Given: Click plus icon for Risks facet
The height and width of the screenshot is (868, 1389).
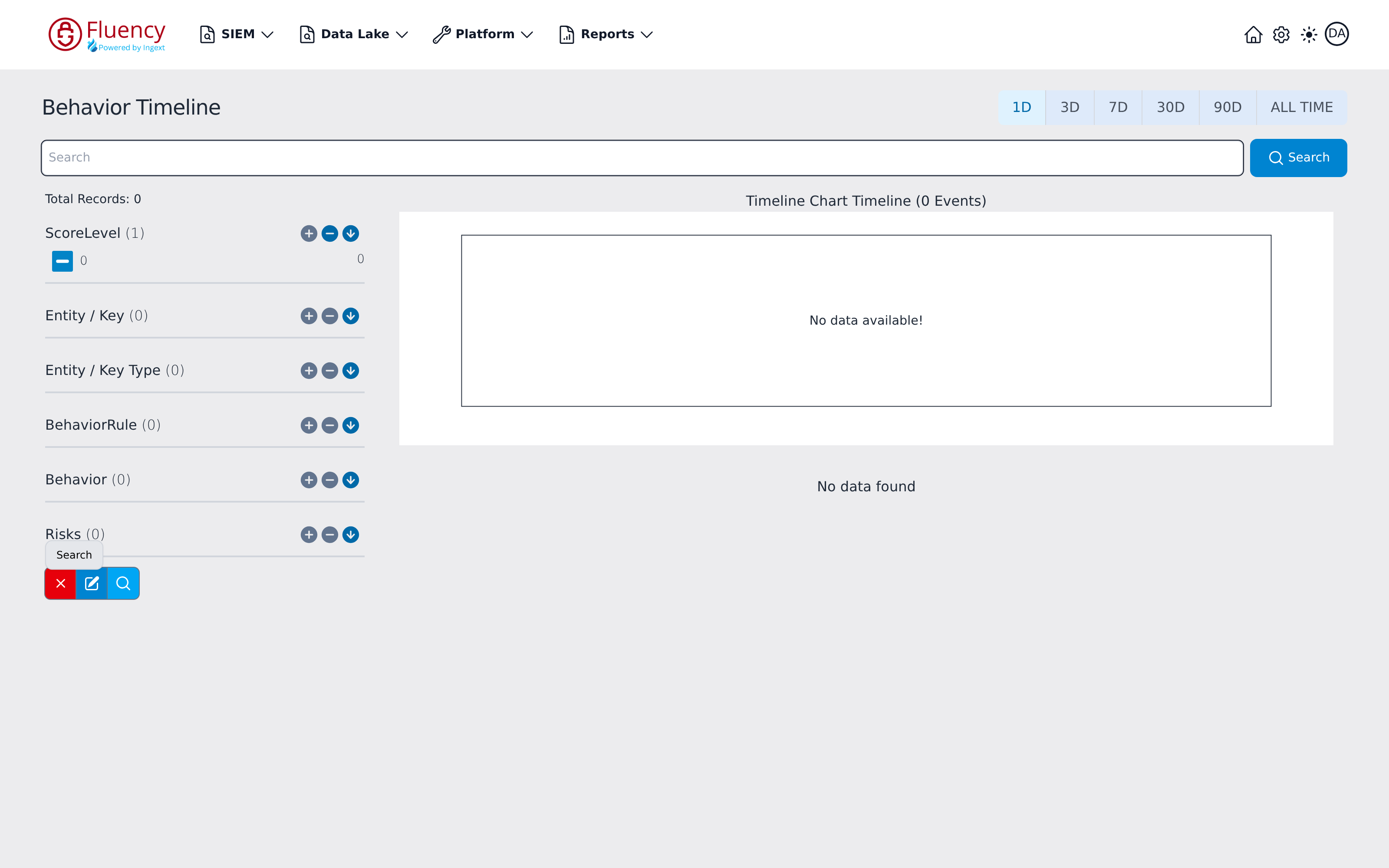Looking at the screenshot, I should point(309,535).
